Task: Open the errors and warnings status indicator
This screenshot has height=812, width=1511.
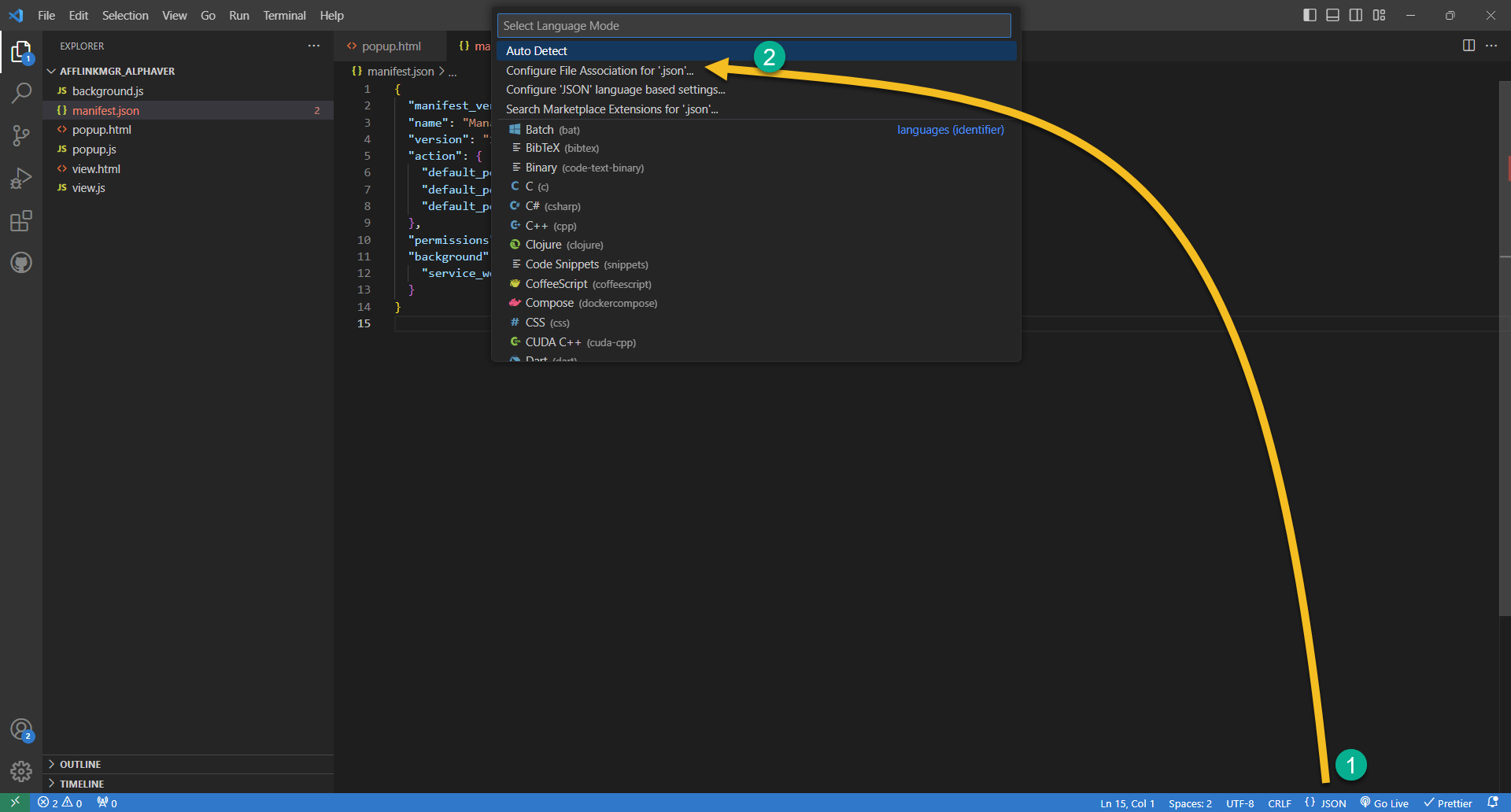Action: coord(60,803)
